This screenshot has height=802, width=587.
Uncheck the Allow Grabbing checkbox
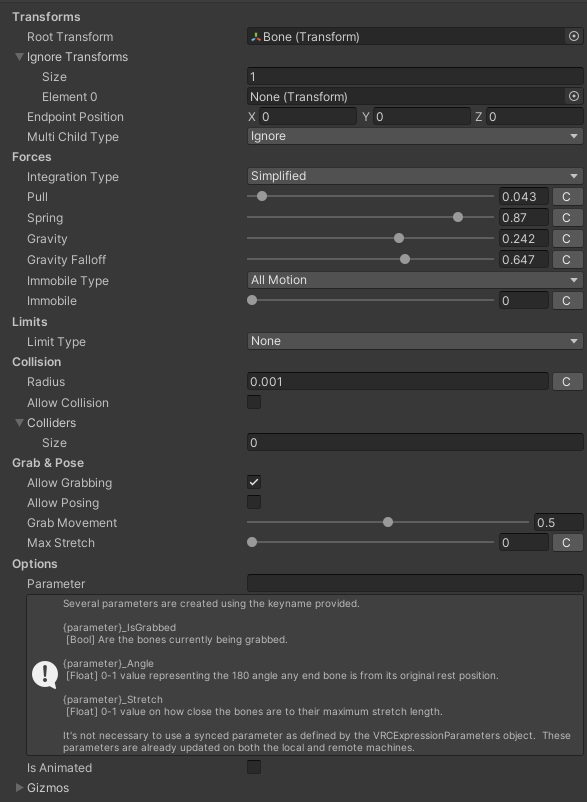pos(254,482)
